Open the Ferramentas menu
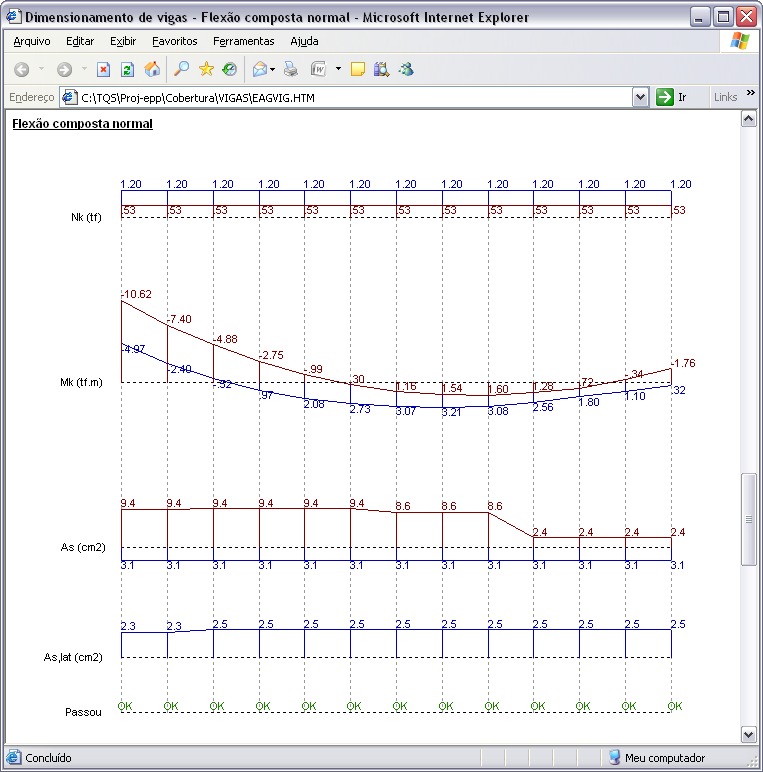 [x=243, y=41]
